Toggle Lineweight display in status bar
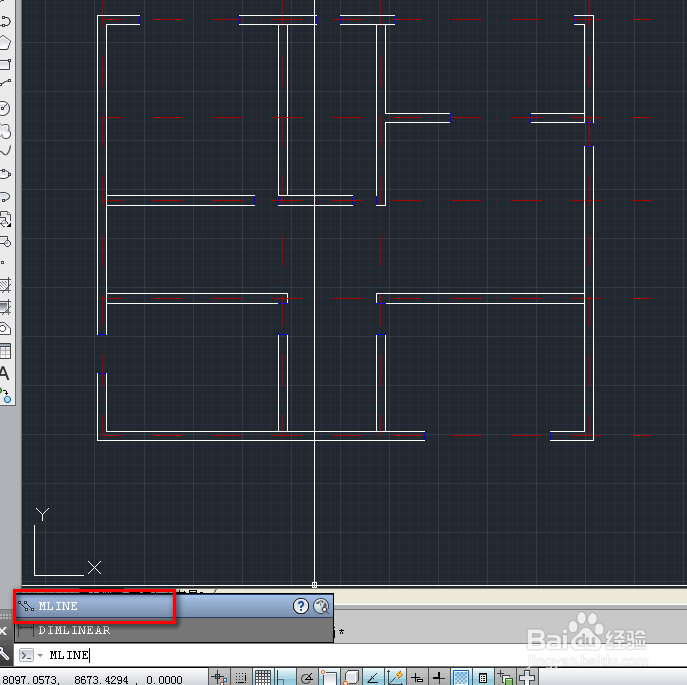 coord(439,678)
